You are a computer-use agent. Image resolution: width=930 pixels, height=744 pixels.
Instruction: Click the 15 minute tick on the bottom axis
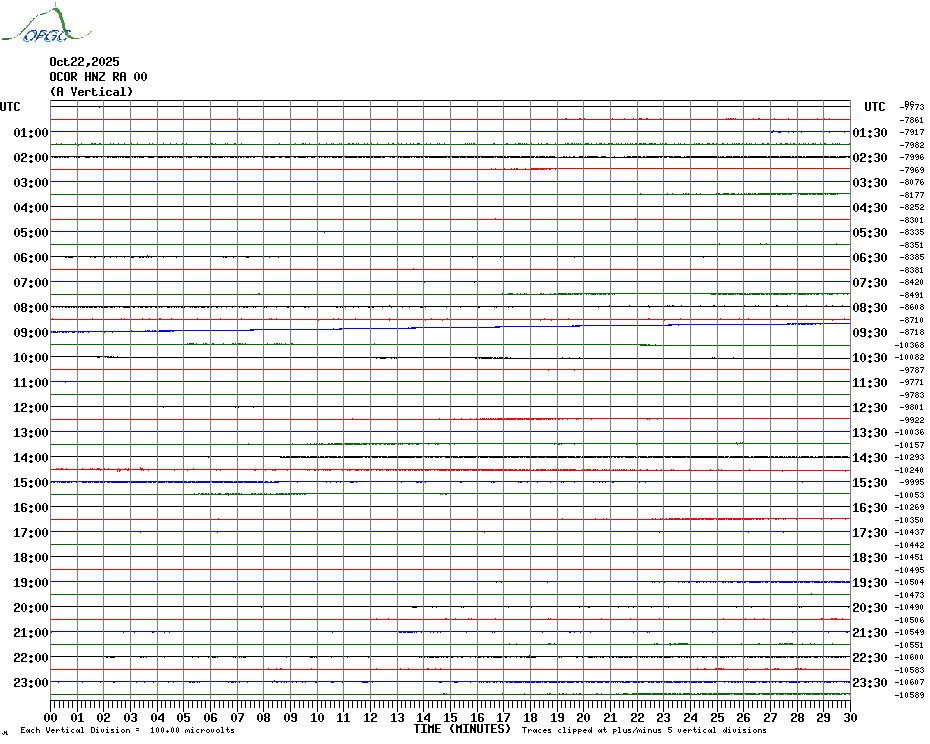pos(450,717)
